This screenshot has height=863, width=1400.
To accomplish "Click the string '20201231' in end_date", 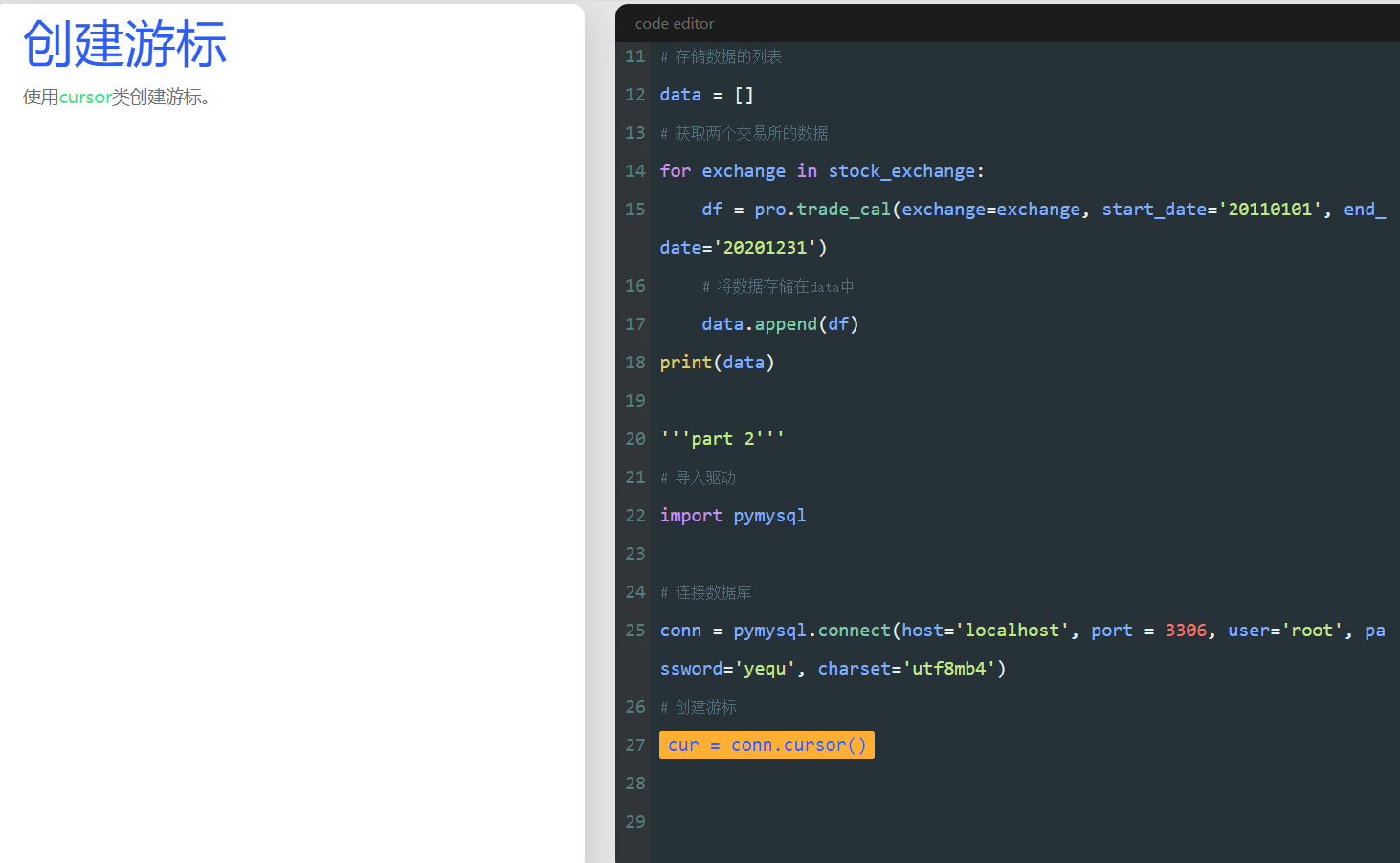I will click(x=765, y=248).
